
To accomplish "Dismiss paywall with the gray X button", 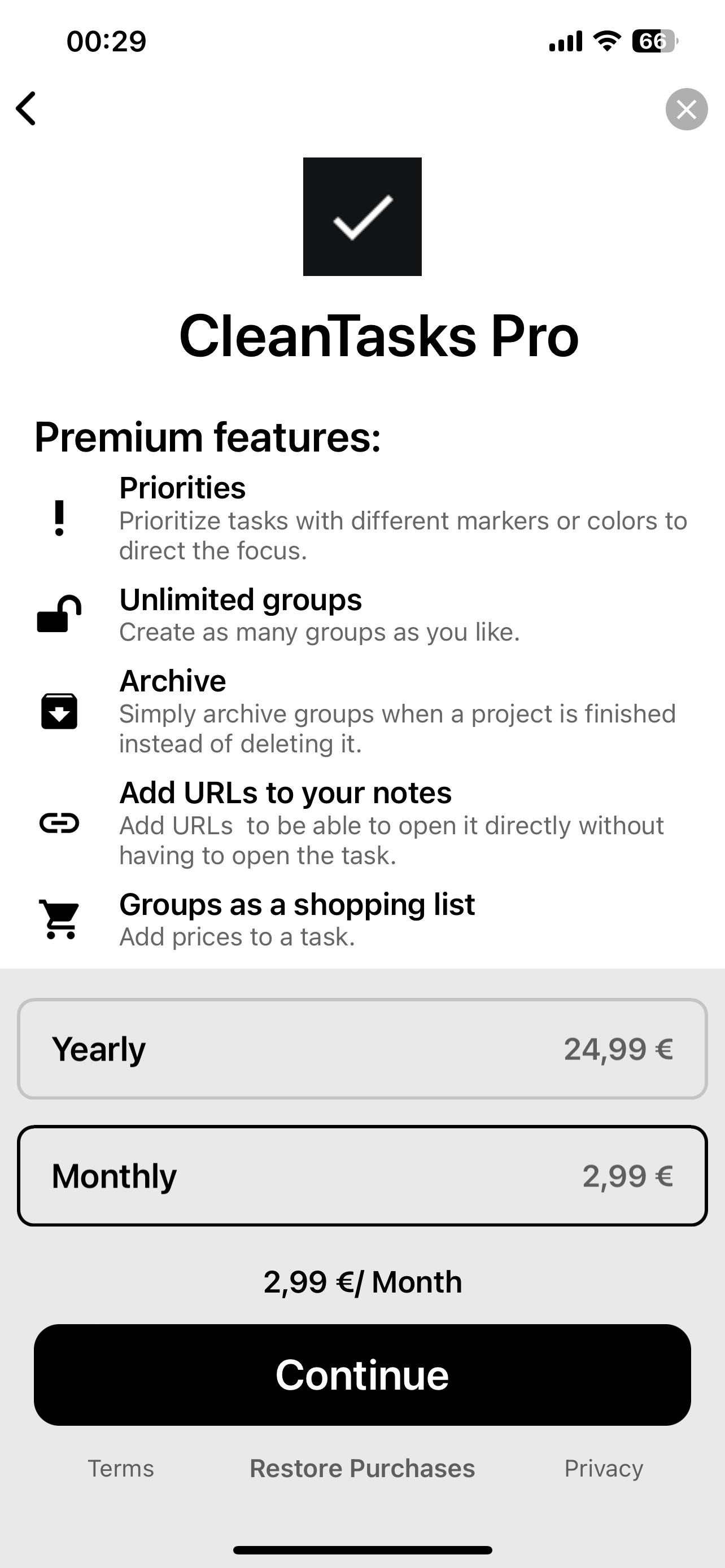I will click(x=686, y=110).
